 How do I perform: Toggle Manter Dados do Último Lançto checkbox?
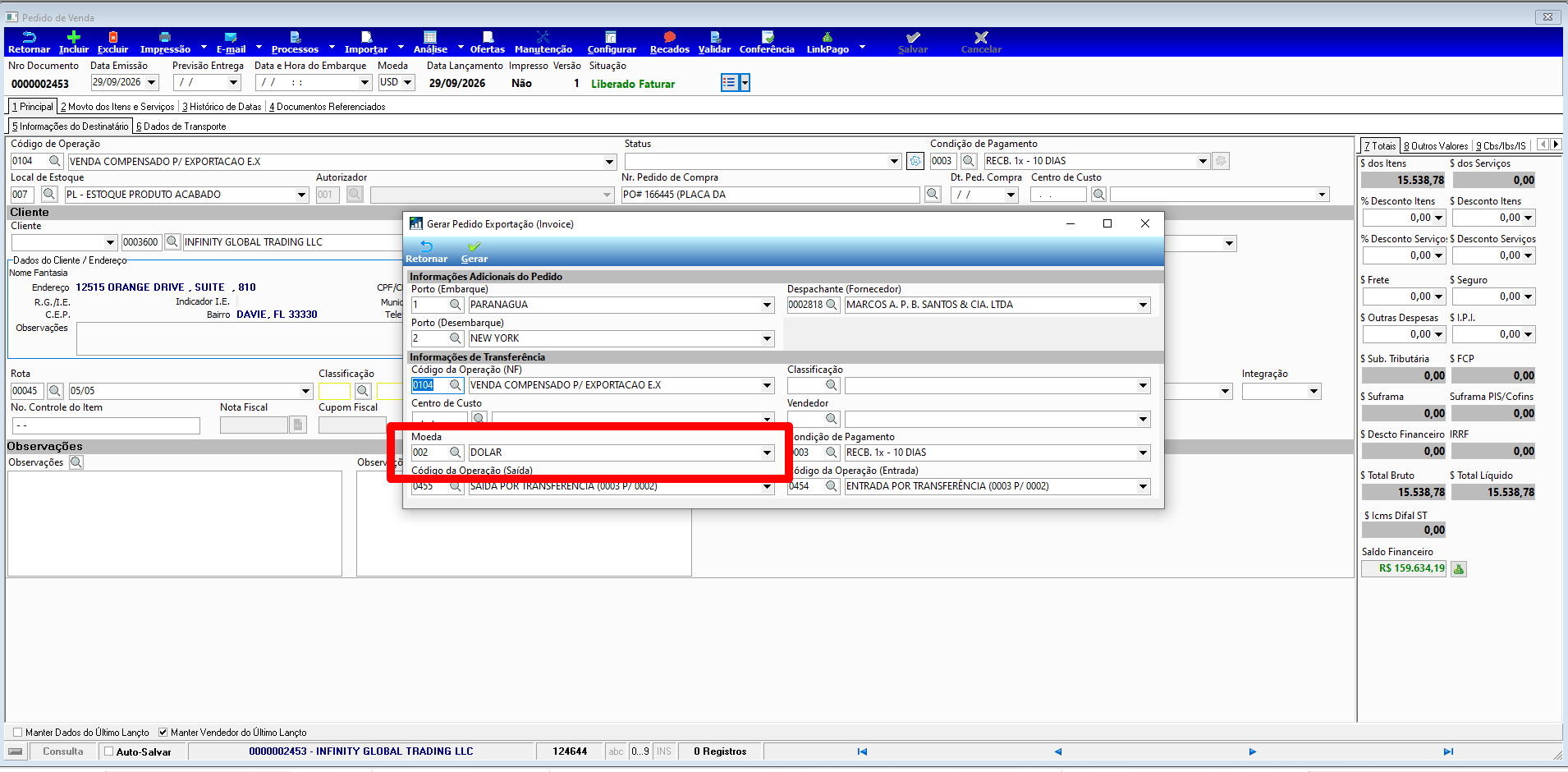point(18,732)
